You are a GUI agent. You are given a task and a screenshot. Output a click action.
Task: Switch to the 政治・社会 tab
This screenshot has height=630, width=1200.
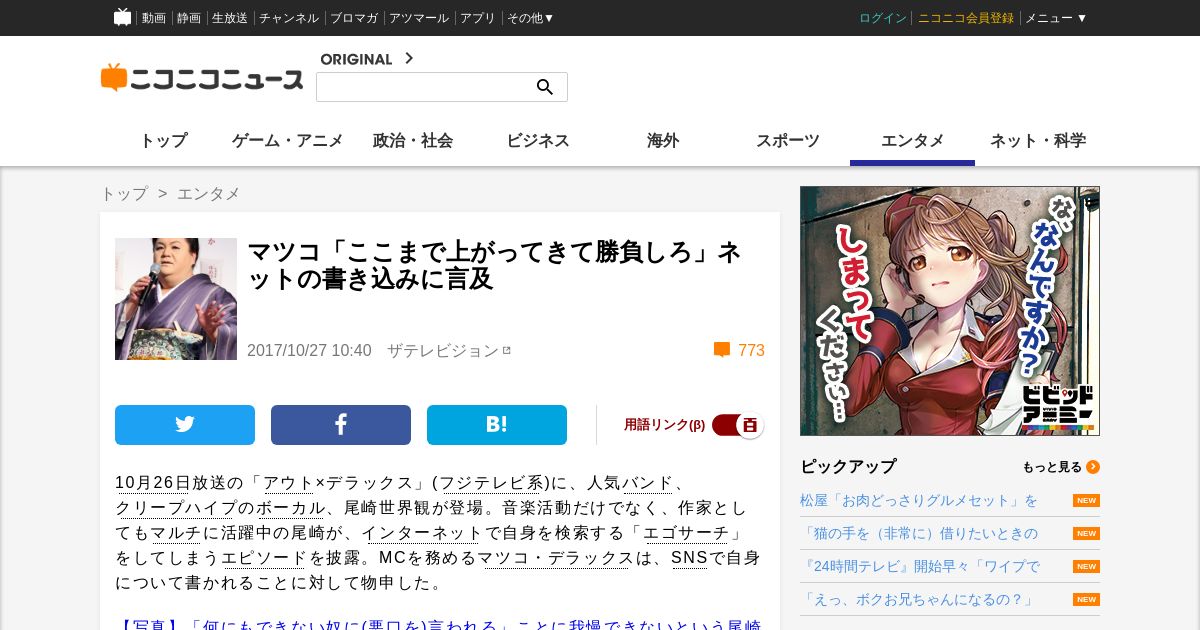(x=413, y=141)
